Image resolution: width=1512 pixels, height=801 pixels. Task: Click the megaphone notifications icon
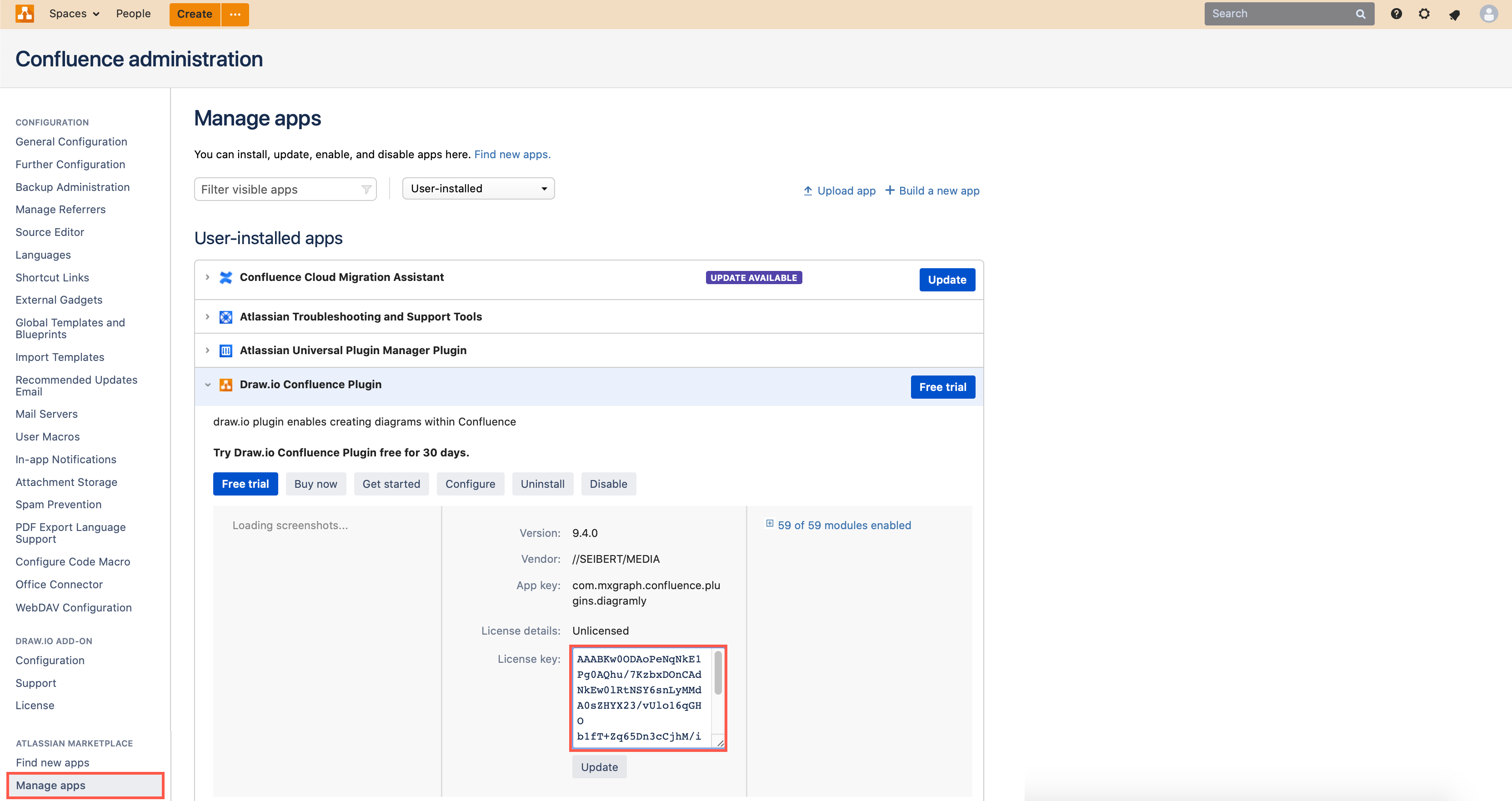pos(1454,14)
